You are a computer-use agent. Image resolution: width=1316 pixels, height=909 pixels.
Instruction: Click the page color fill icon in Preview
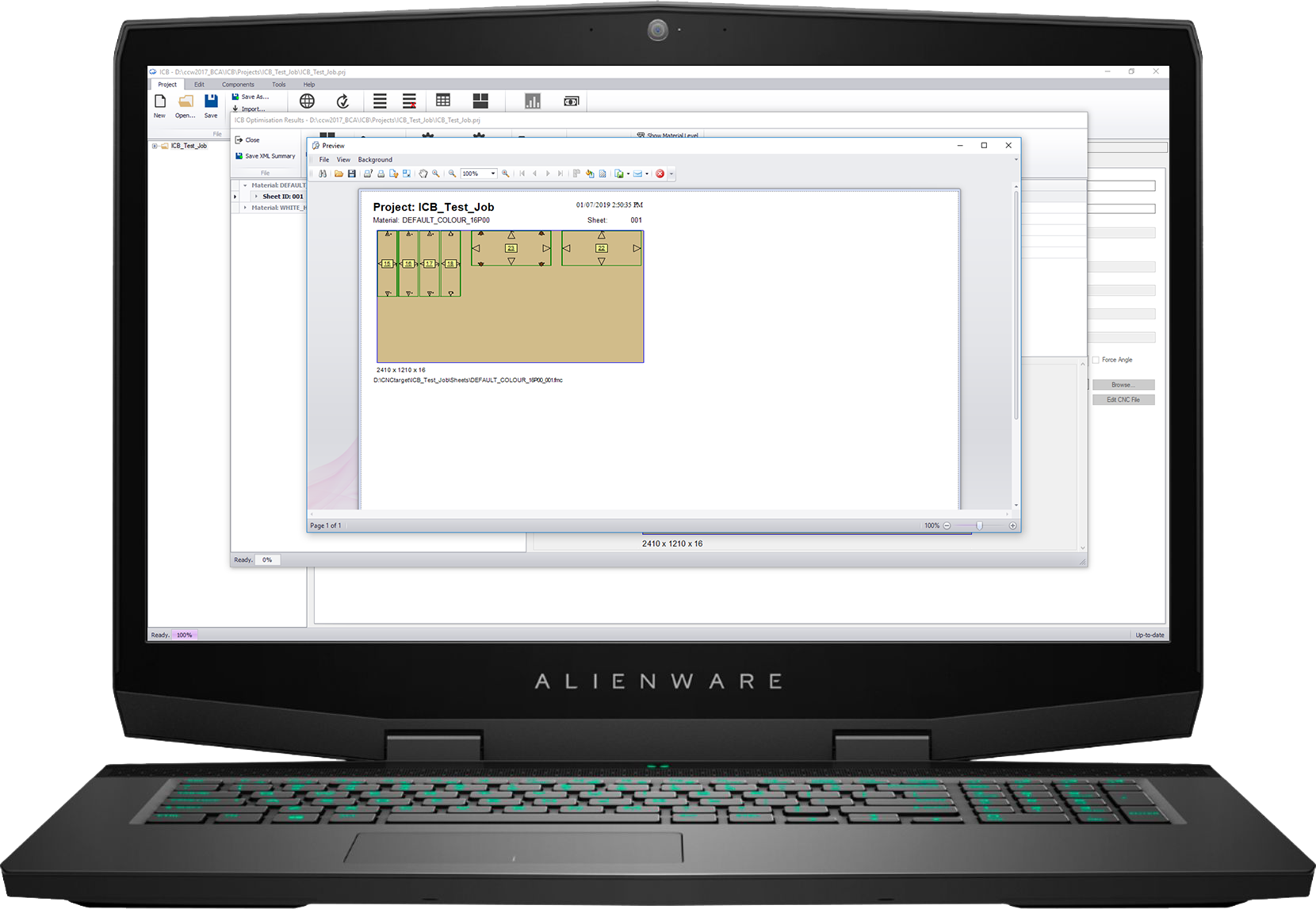click(x=590, y=174)
